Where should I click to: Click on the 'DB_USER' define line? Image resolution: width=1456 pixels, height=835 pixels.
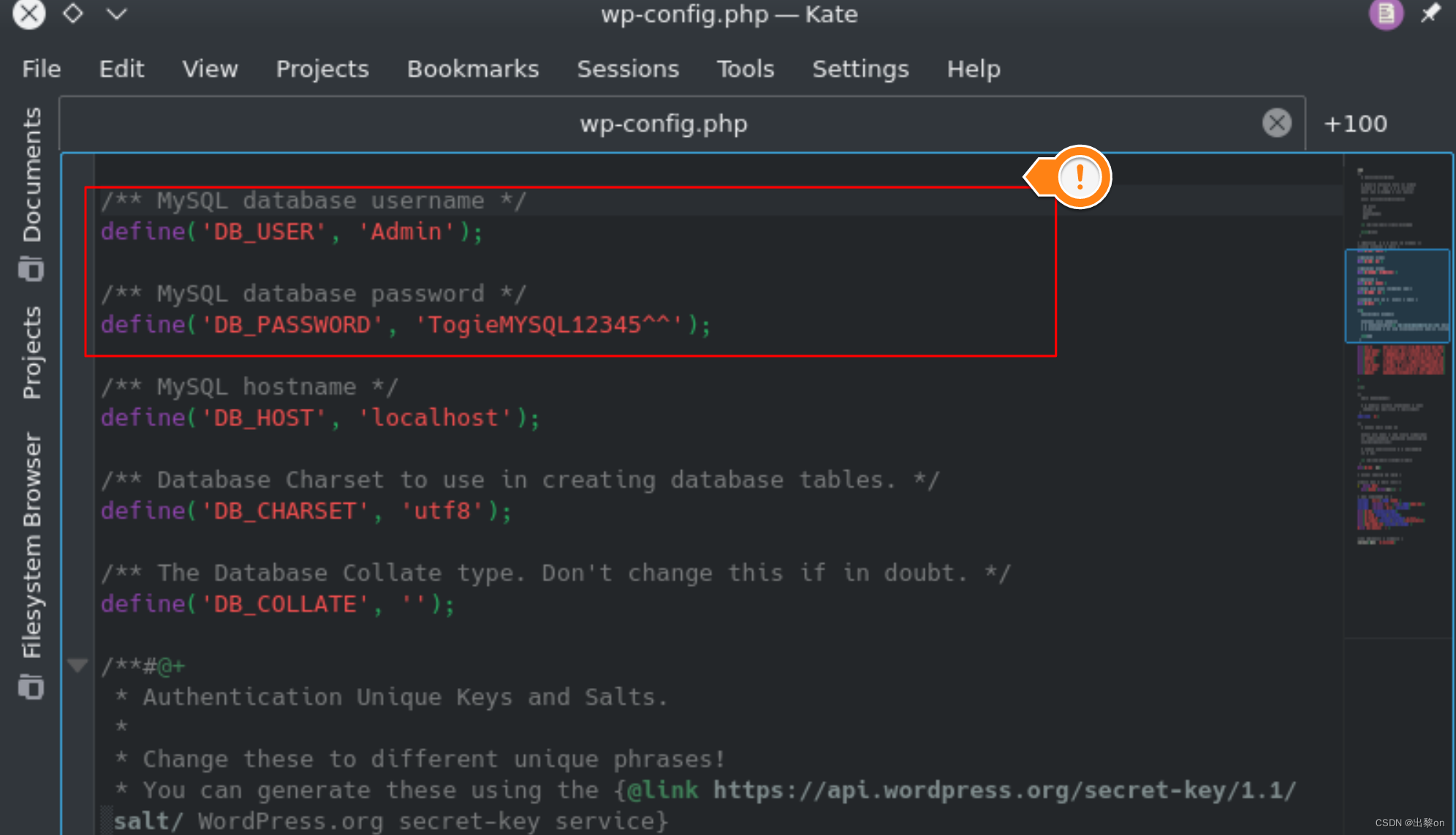(x=292, y=232)
